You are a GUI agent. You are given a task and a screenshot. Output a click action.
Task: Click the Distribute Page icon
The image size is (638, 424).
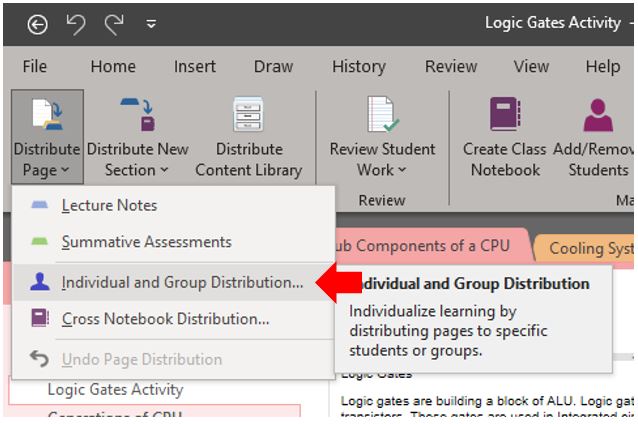[47, 115]
